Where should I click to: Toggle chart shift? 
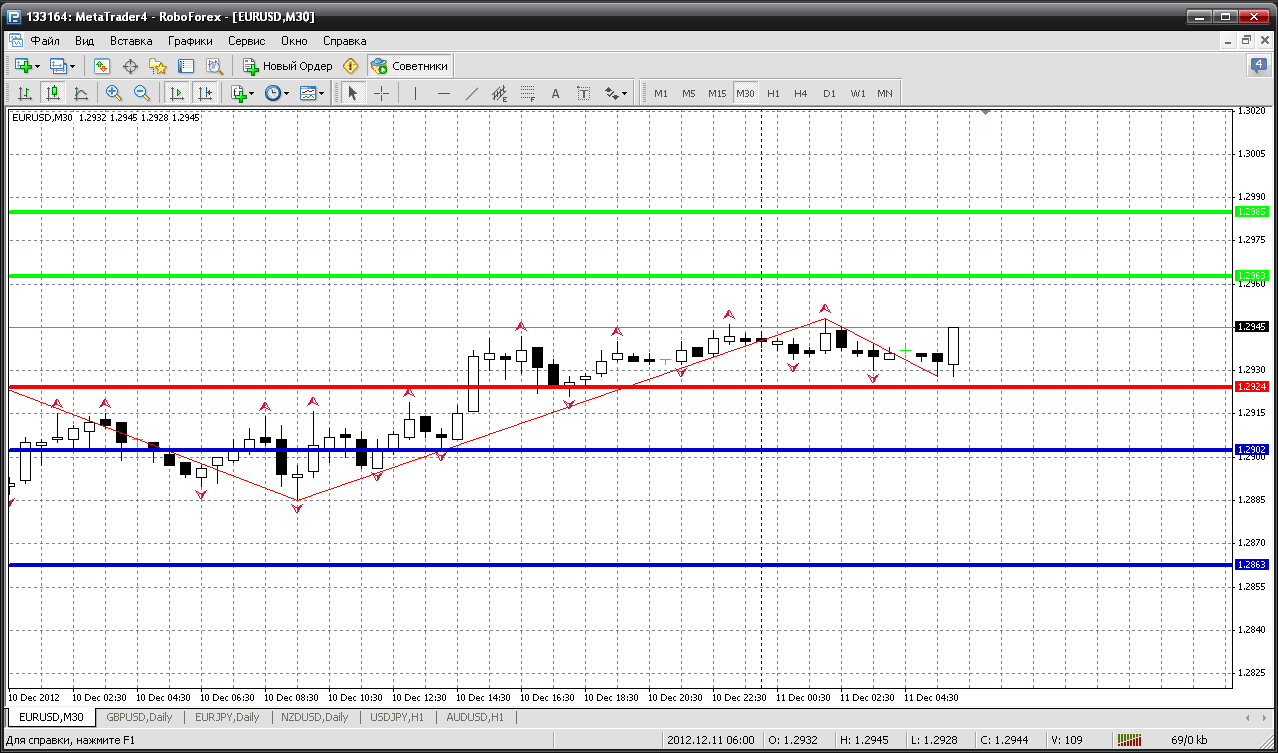click(205, 93)
